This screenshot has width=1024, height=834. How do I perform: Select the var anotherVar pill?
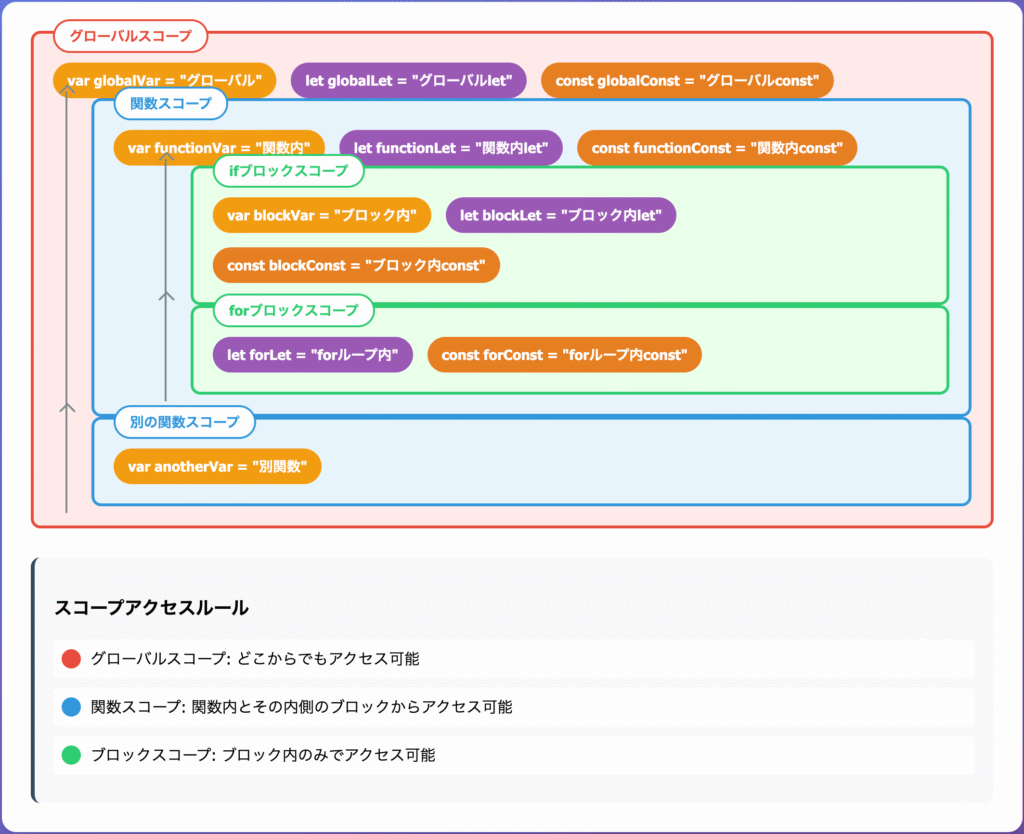[217, 466]
